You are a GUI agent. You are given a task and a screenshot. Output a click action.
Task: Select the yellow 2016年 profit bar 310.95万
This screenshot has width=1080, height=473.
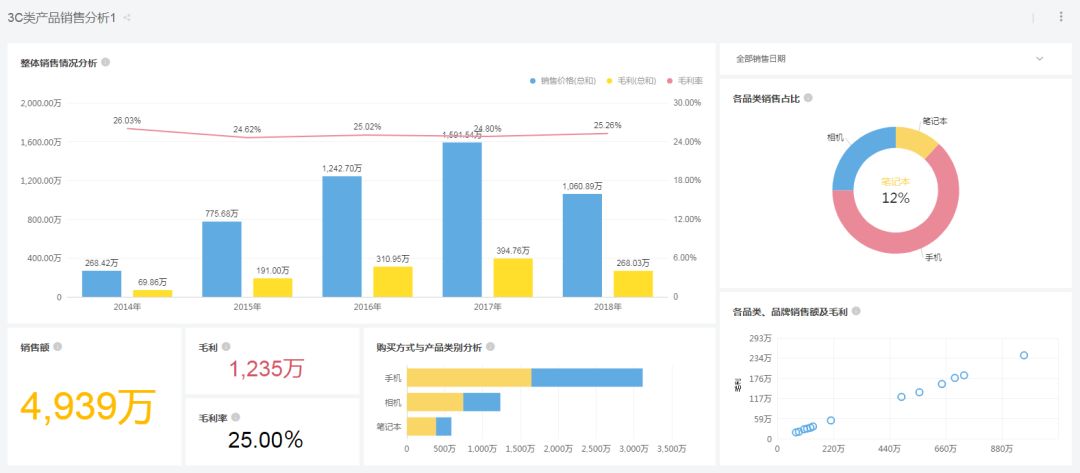pyautogui.click(x=393, y=282)
